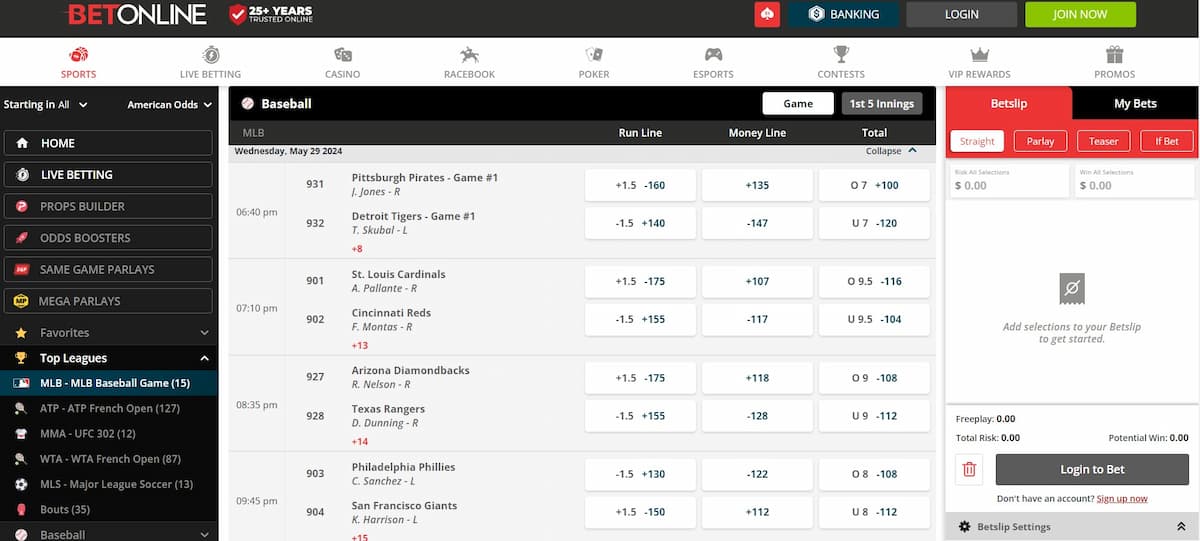
Task: Click the Win All Selections input field
Action: 1135,181
